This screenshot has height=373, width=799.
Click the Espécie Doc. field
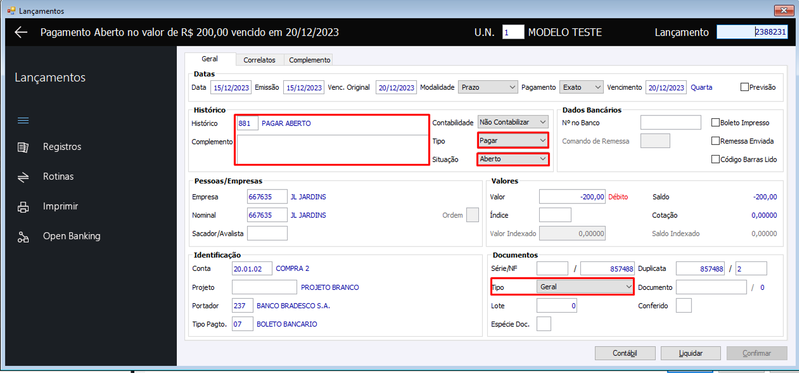point(544,324)
